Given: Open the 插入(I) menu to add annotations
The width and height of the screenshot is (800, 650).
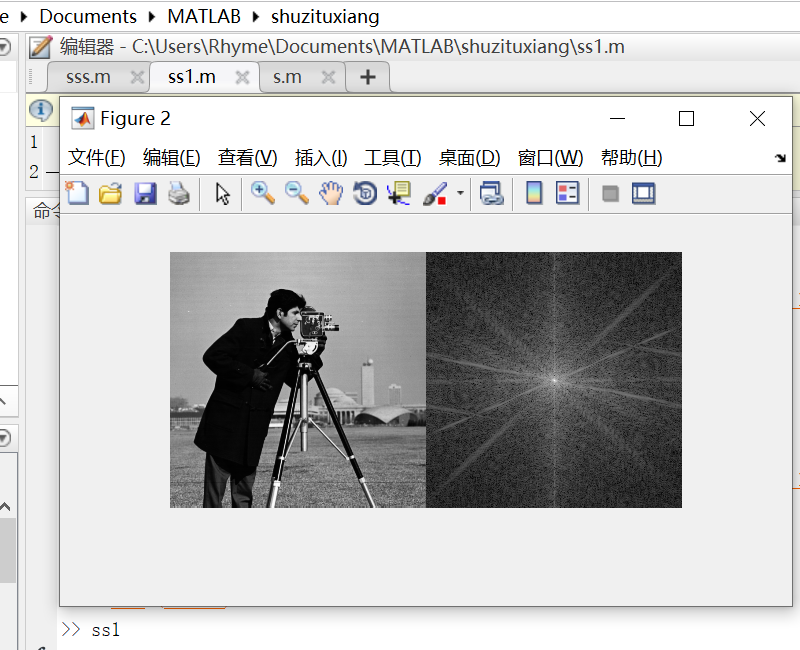Looking at the screenshot, I should pyautogui.click(x=320, y=157).
